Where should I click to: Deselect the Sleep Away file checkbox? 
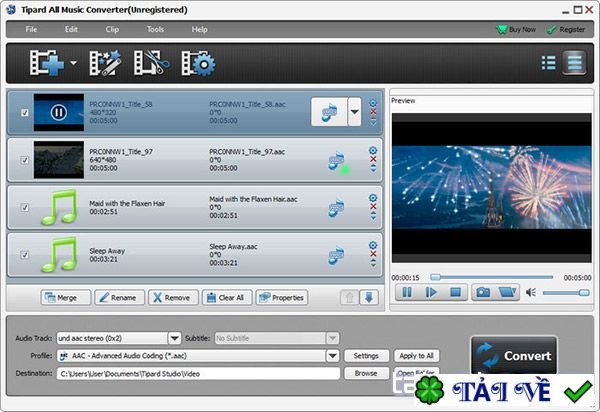(25, 254)
